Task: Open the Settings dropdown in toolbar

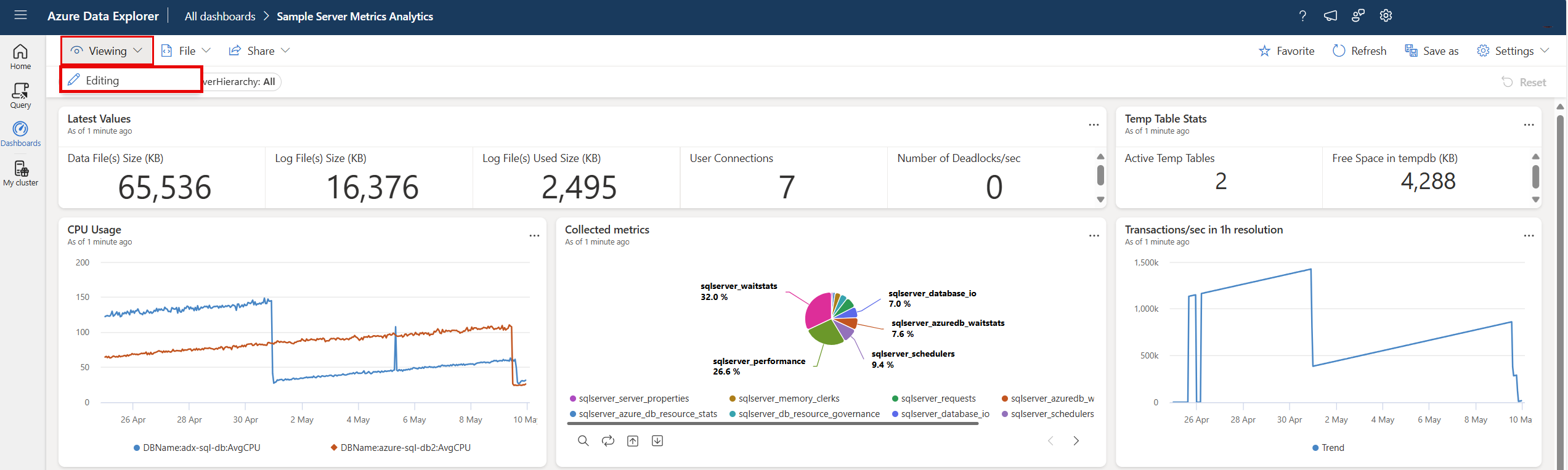Action: coord(1513,51)
